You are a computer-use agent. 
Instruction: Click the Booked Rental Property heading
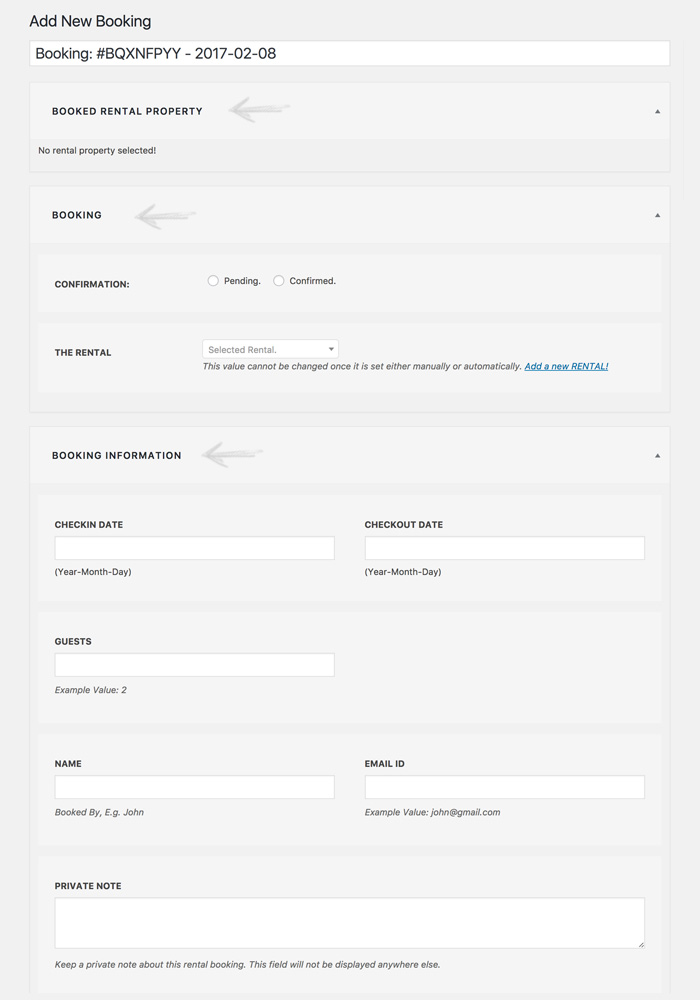coord(127,111)
